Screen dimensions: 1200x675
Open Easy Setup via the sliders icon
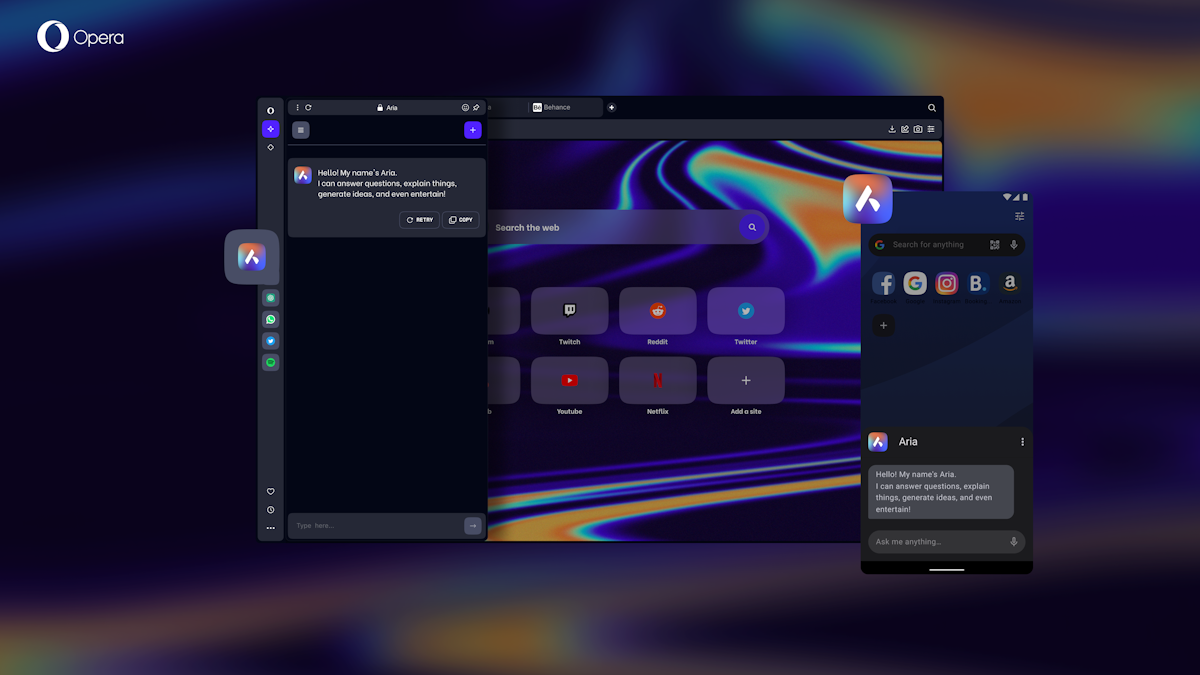pyautogui.click(x=930, y=129)
